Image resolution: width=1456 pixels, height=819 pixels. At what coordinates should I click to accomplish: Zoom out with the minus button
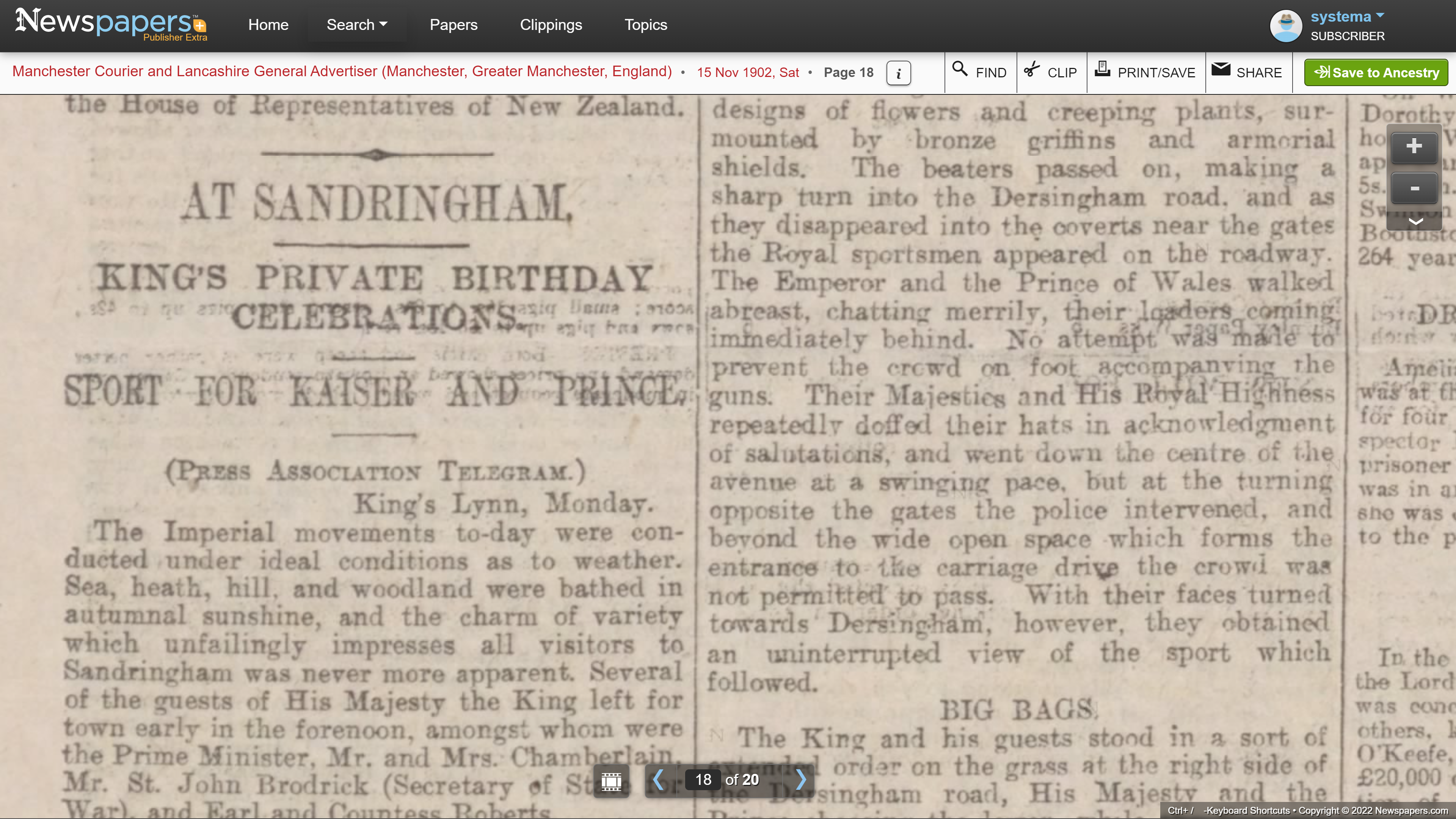1414,188
